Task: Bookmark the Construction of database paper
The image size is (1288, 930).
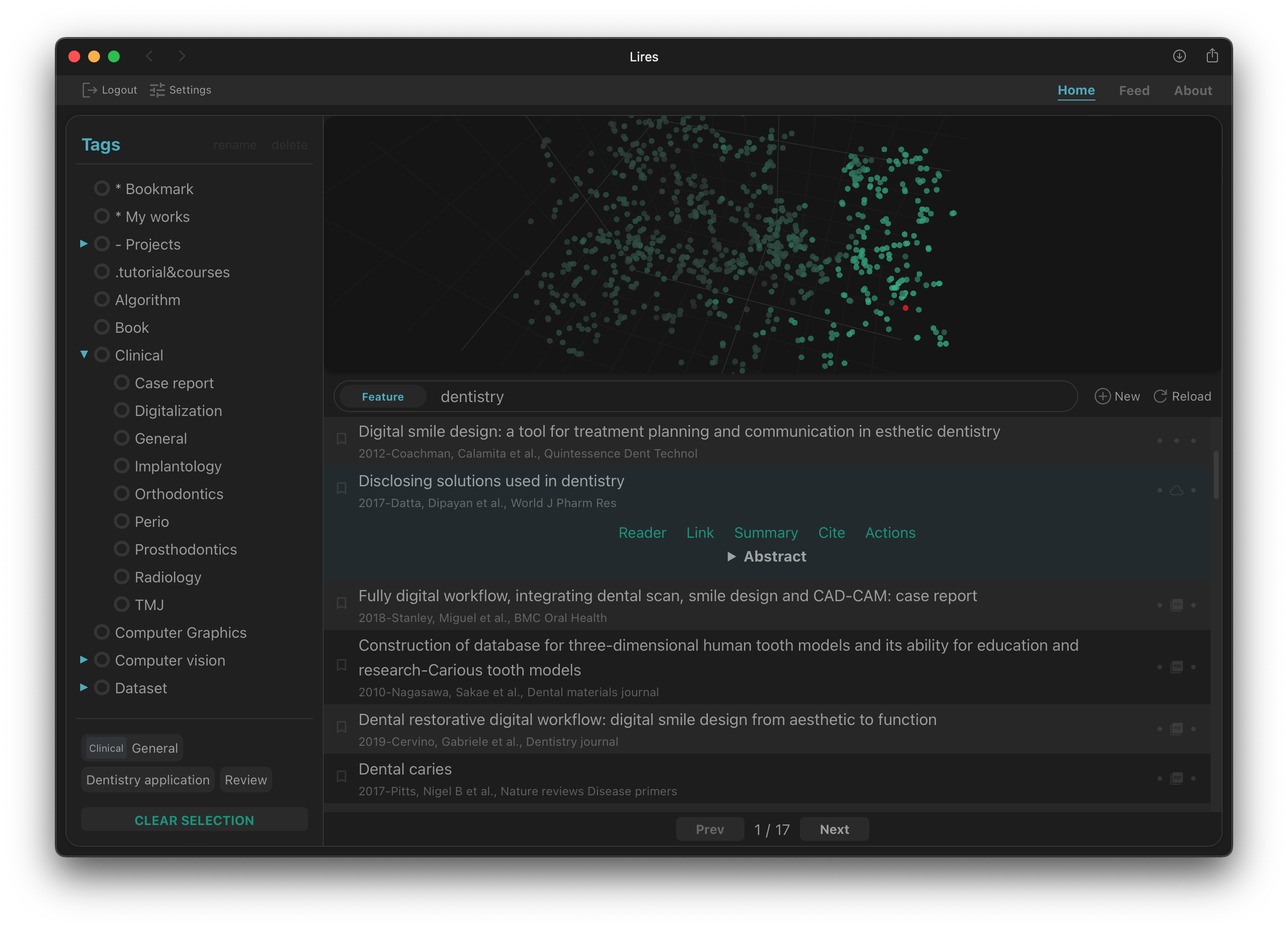Action: tap(342, 665)
